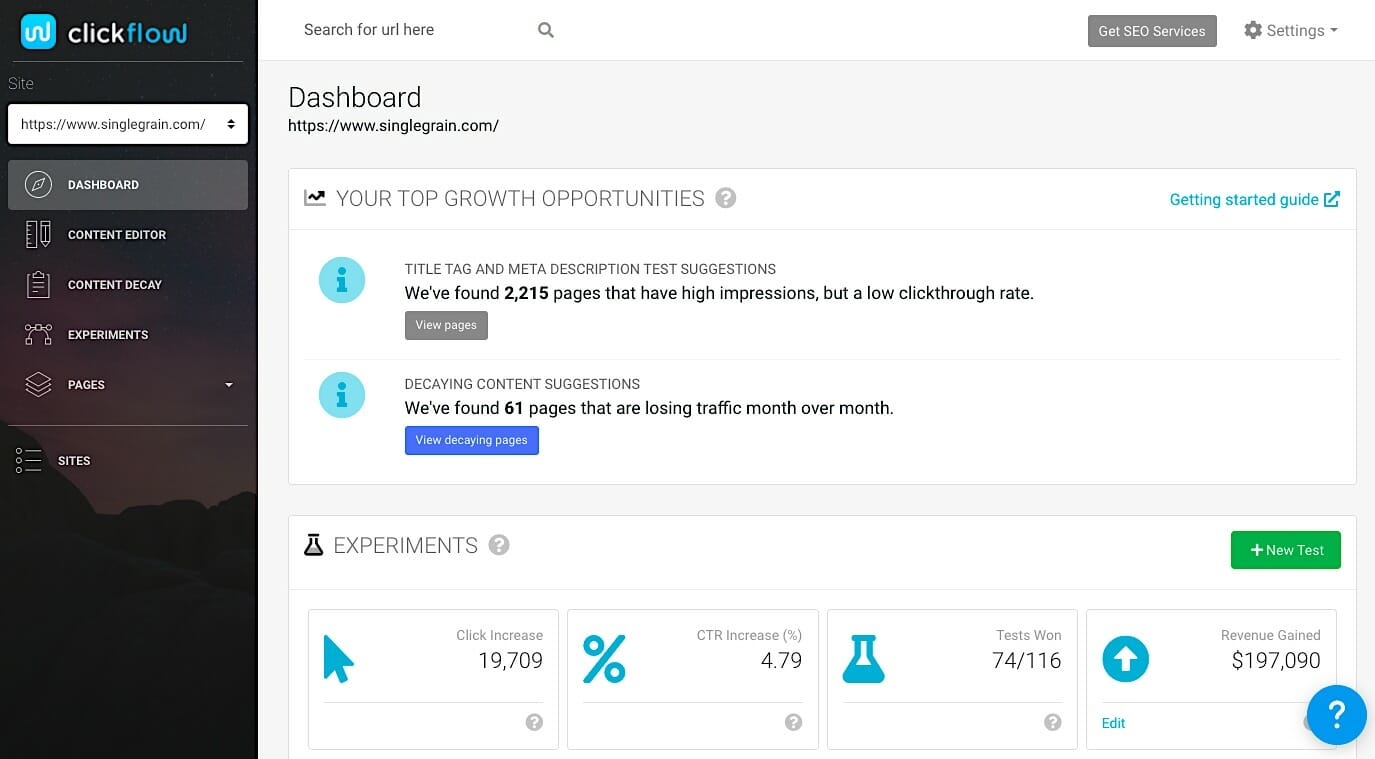The image size is (1375, 759).
Task: Click help icon next to Experiments heading
Action: point(499,545)
